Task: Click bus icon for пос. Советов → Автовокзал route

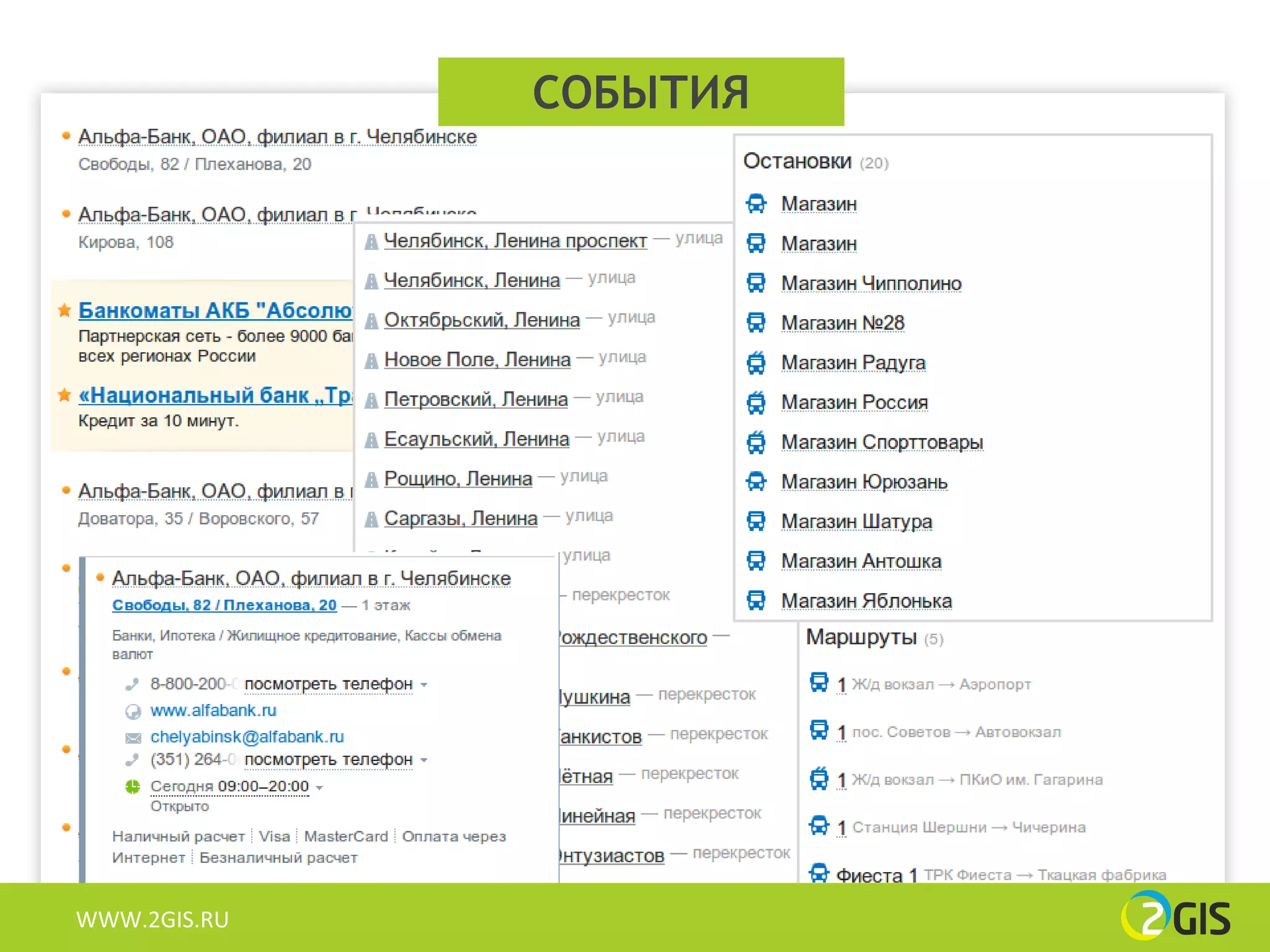Action: pyautogui.click(x=819, y=729)
